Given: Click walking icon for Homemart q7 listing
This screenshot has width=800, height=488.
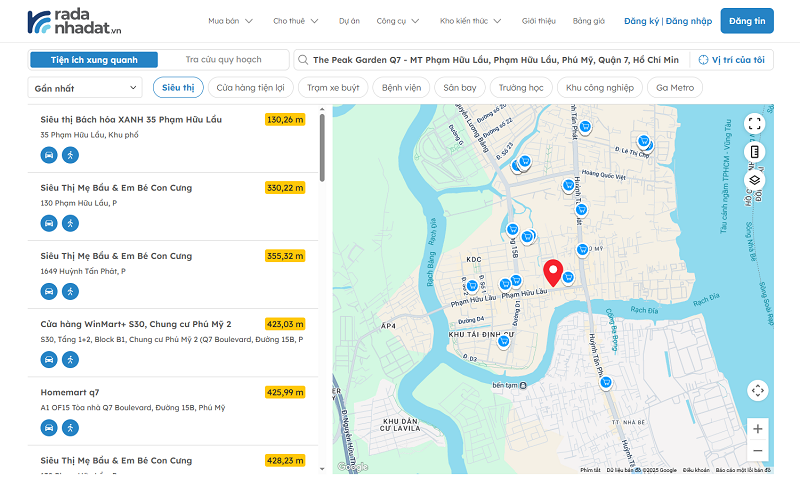Looking at the screenshot, I should [70, 428].
